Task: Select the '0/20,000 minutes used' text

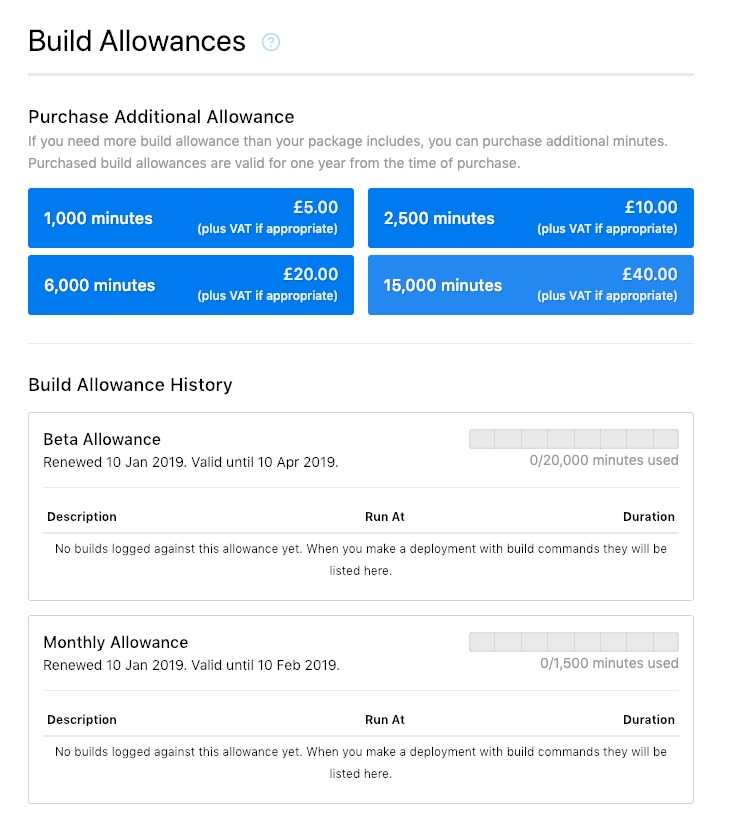Action: (x=604, y=460)
